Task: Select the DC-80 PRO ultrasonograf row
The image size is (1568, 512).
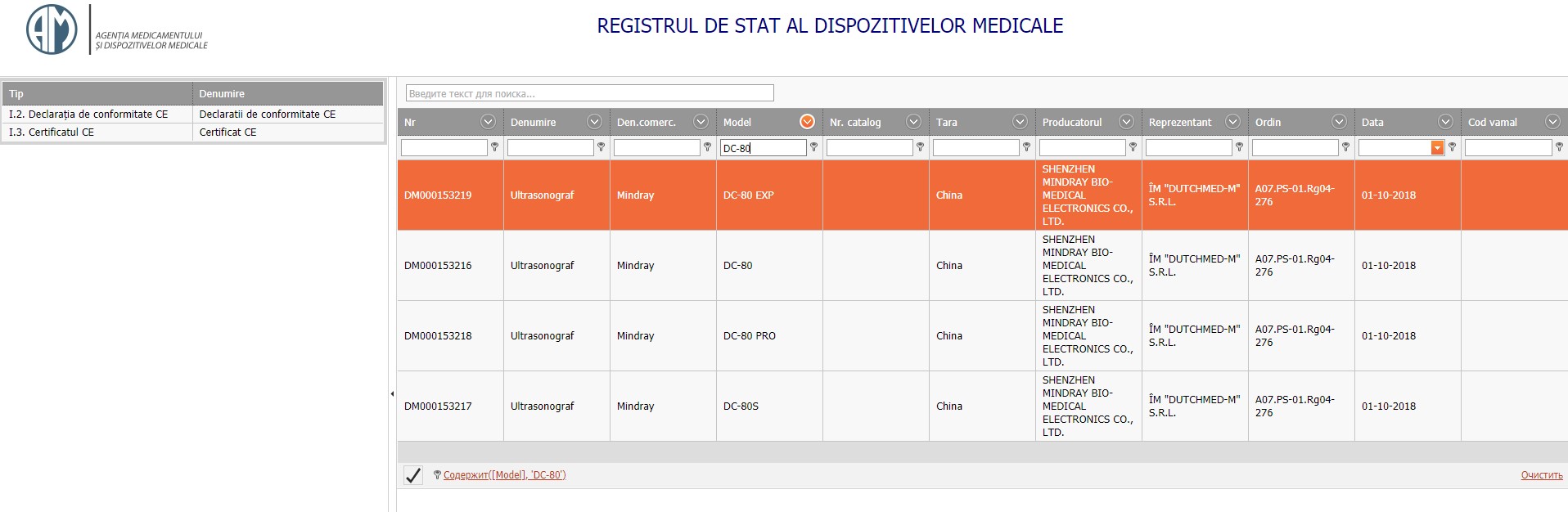Action: [749, 336]
